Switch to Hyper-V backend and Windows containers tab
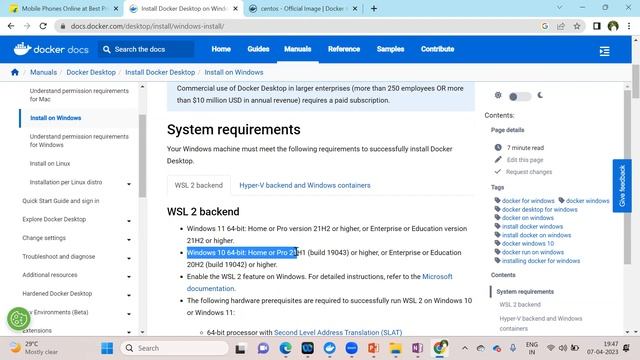640x360 pixels. pyautogui.click(x=305, y=185)
